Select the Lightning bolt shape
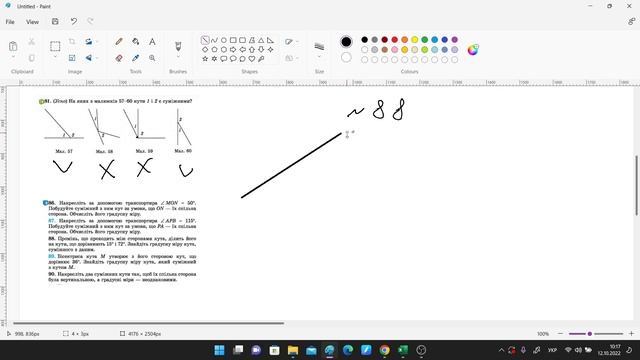 (261, 59)
